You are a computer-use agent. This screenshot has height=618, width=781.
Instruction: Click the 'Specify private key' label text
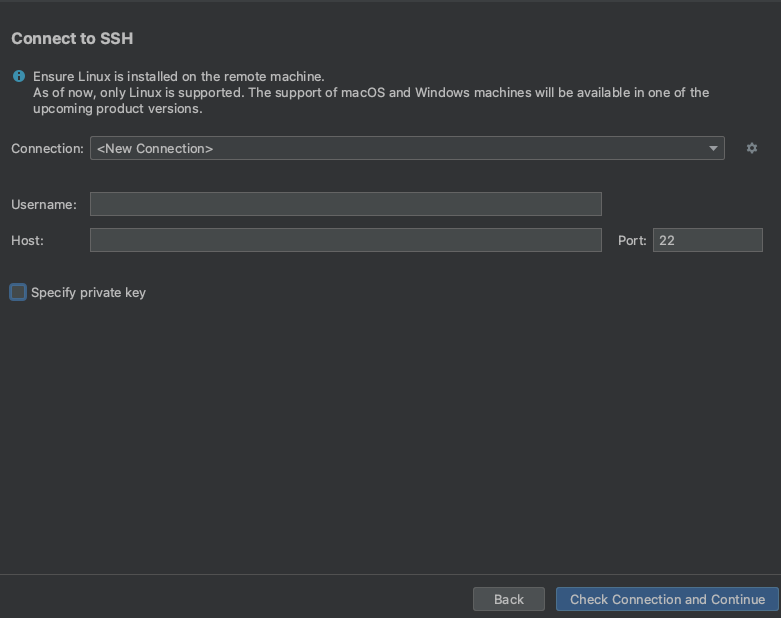(88, 293)
